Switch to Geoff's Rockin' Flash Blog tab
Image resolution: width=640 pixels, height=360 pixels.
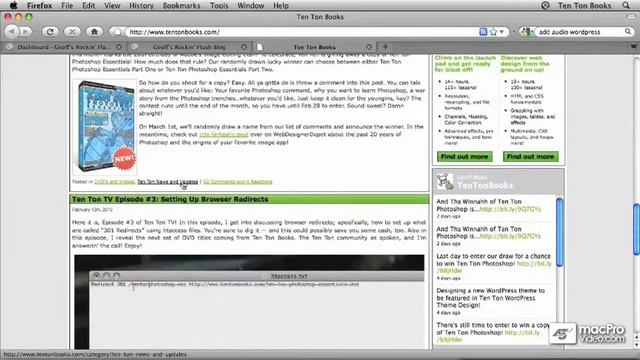tap(189, 47)
